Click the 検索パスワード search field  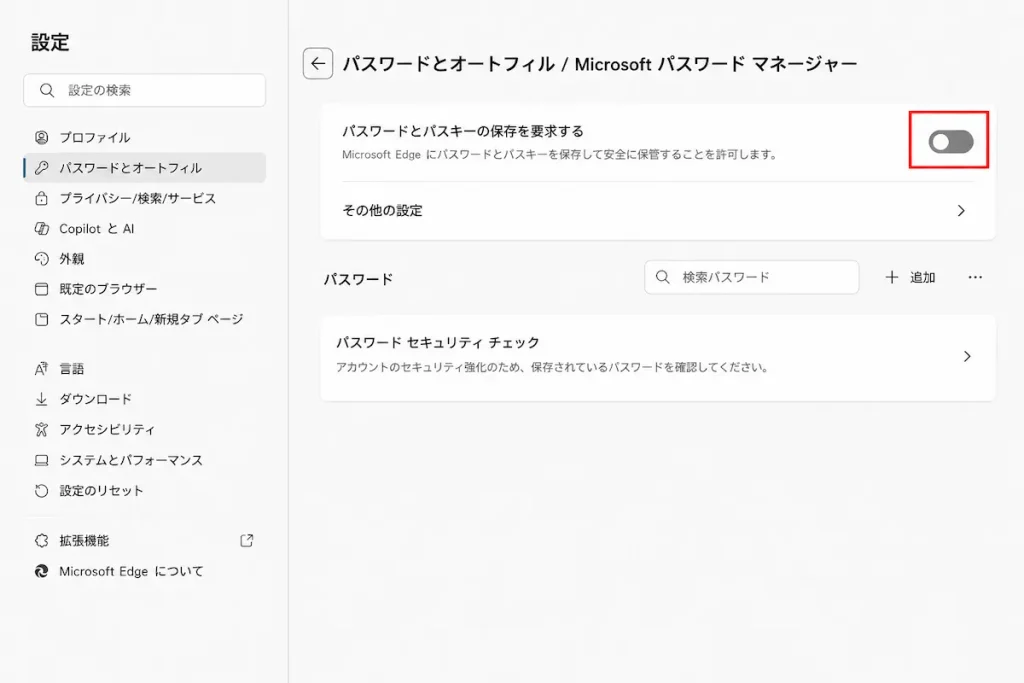pos(752,278)
